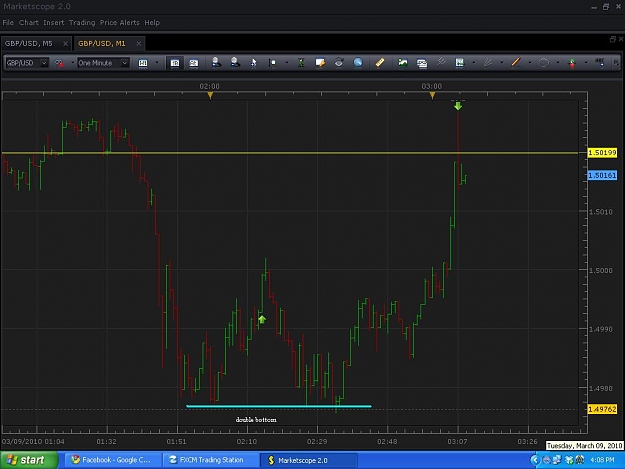Click the save chart image icon

tap(403, 63)
